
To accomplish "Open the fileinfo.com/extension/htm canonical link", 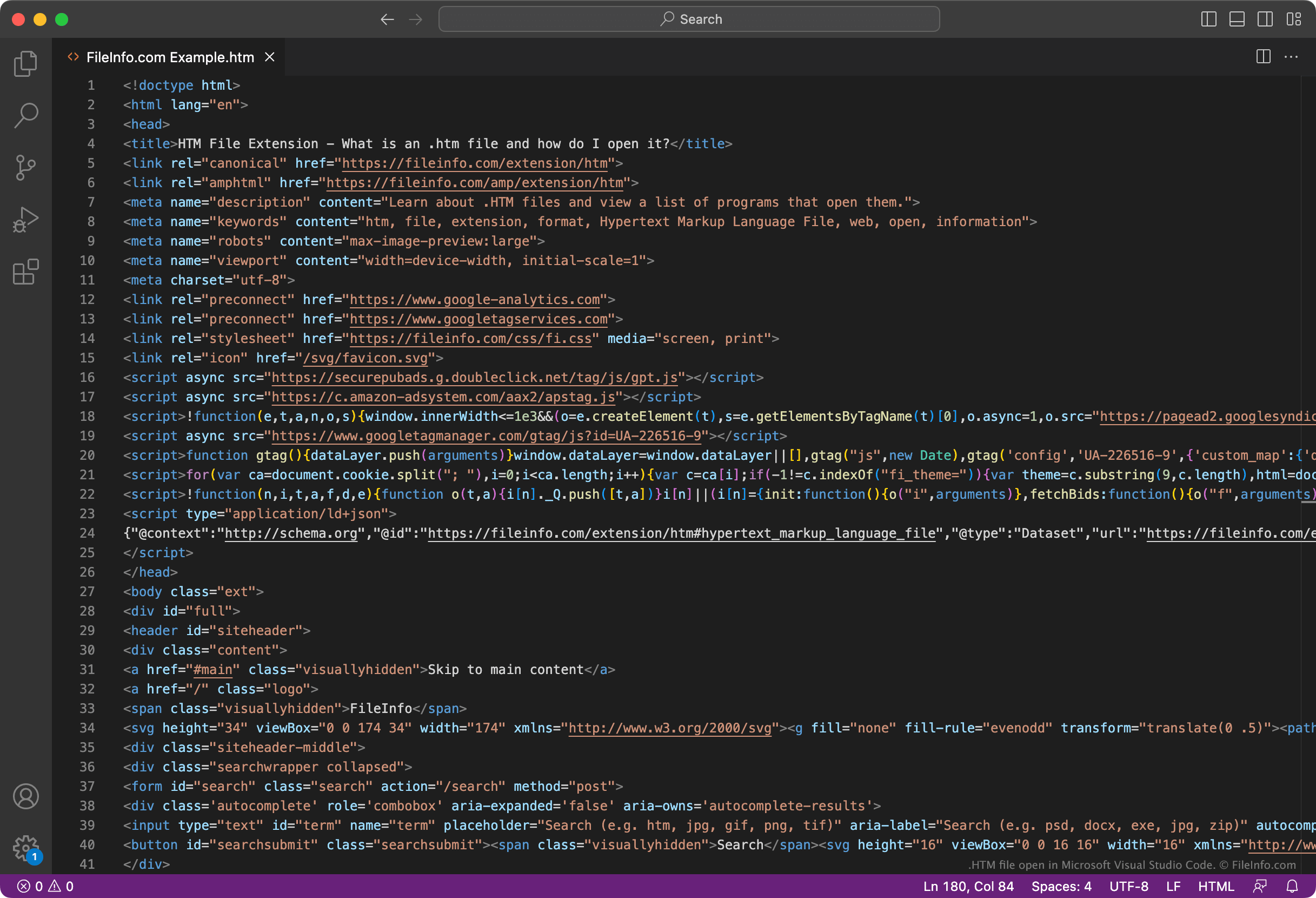I will [475, 163].
